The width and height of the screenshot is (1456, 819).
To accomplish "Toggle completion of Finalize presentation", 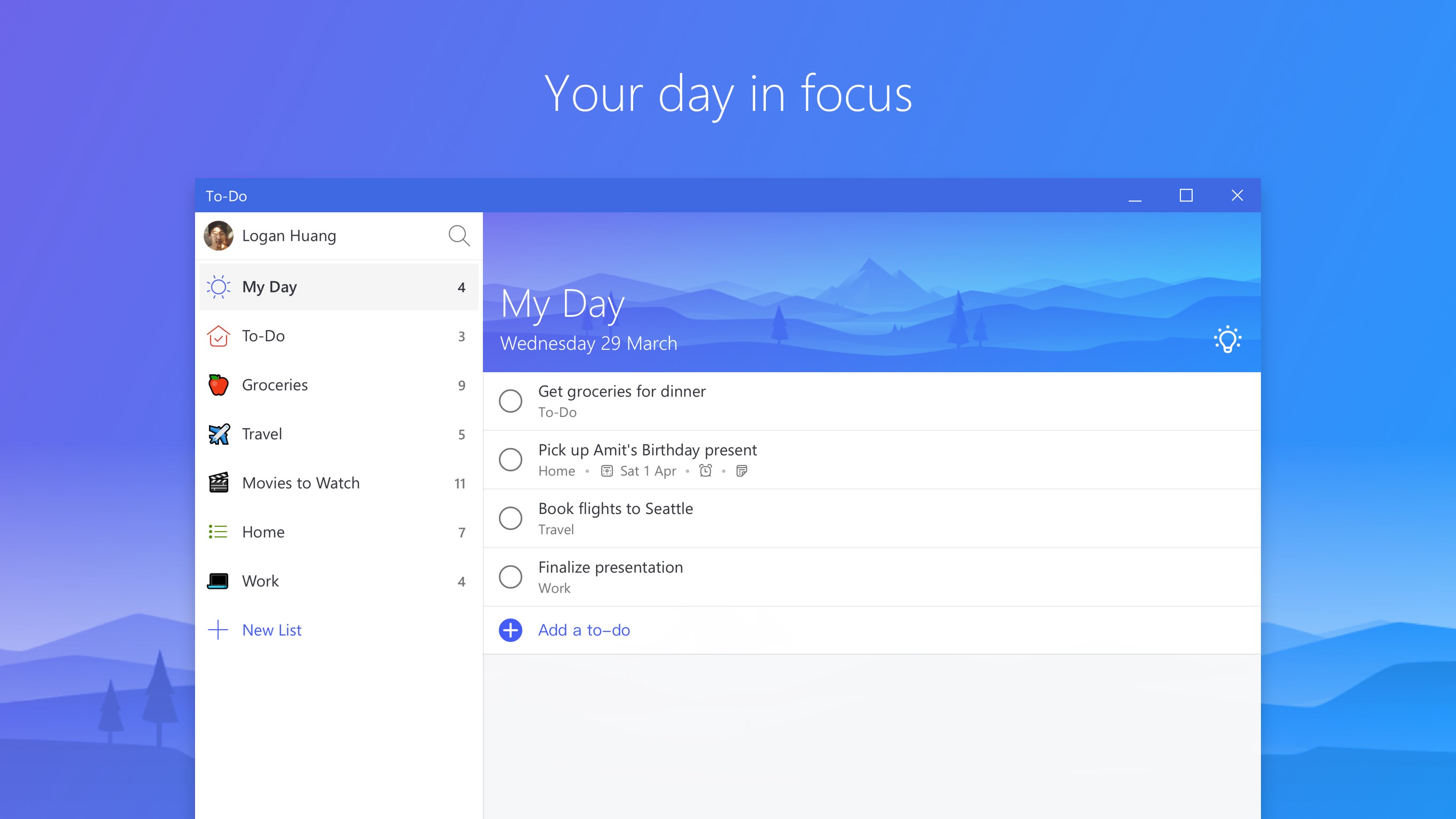I will (x=511, y=576).
